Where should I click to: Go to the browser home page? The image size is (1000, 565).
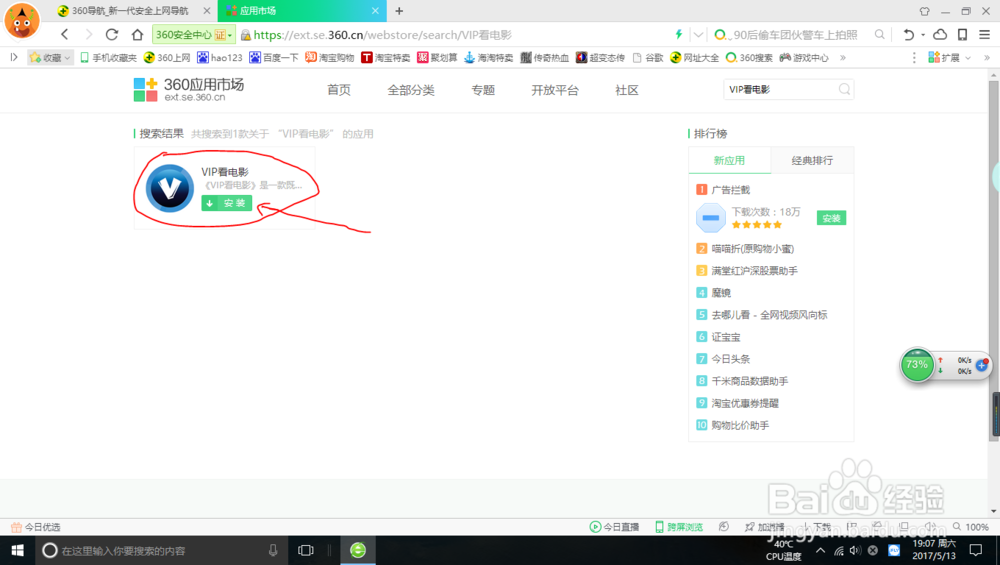click(137, 34)
